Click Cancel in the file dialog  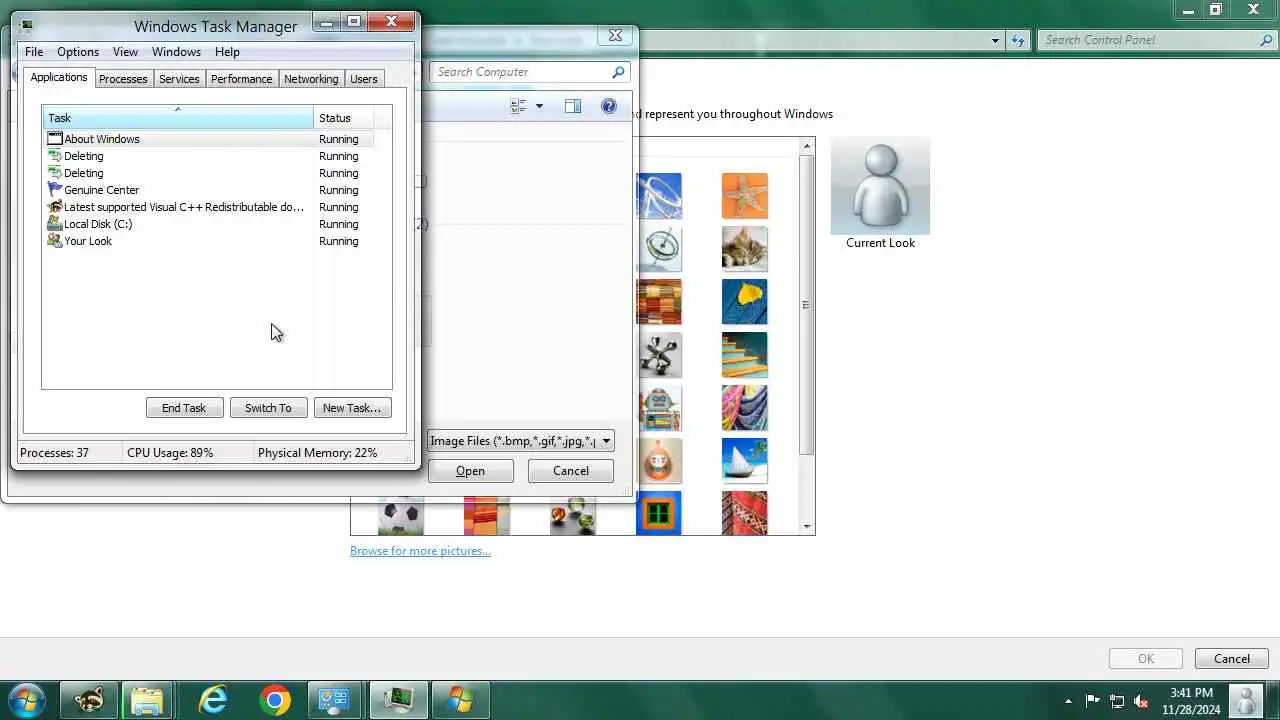571,471
